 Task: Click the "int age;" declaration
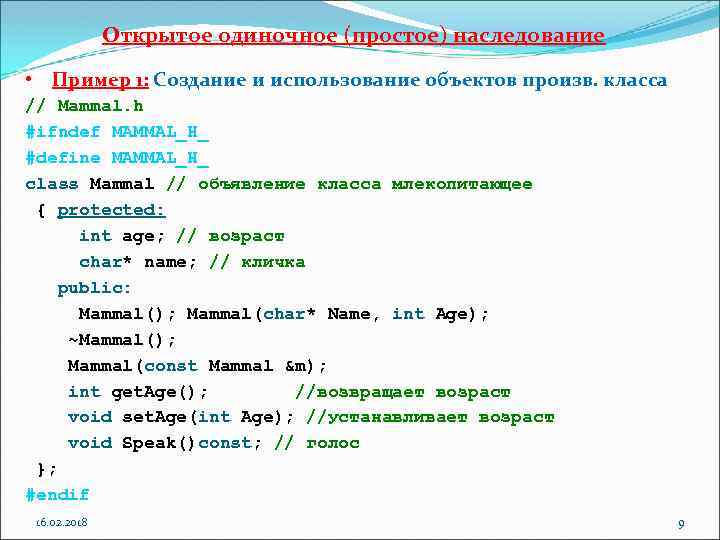[122, 236]
